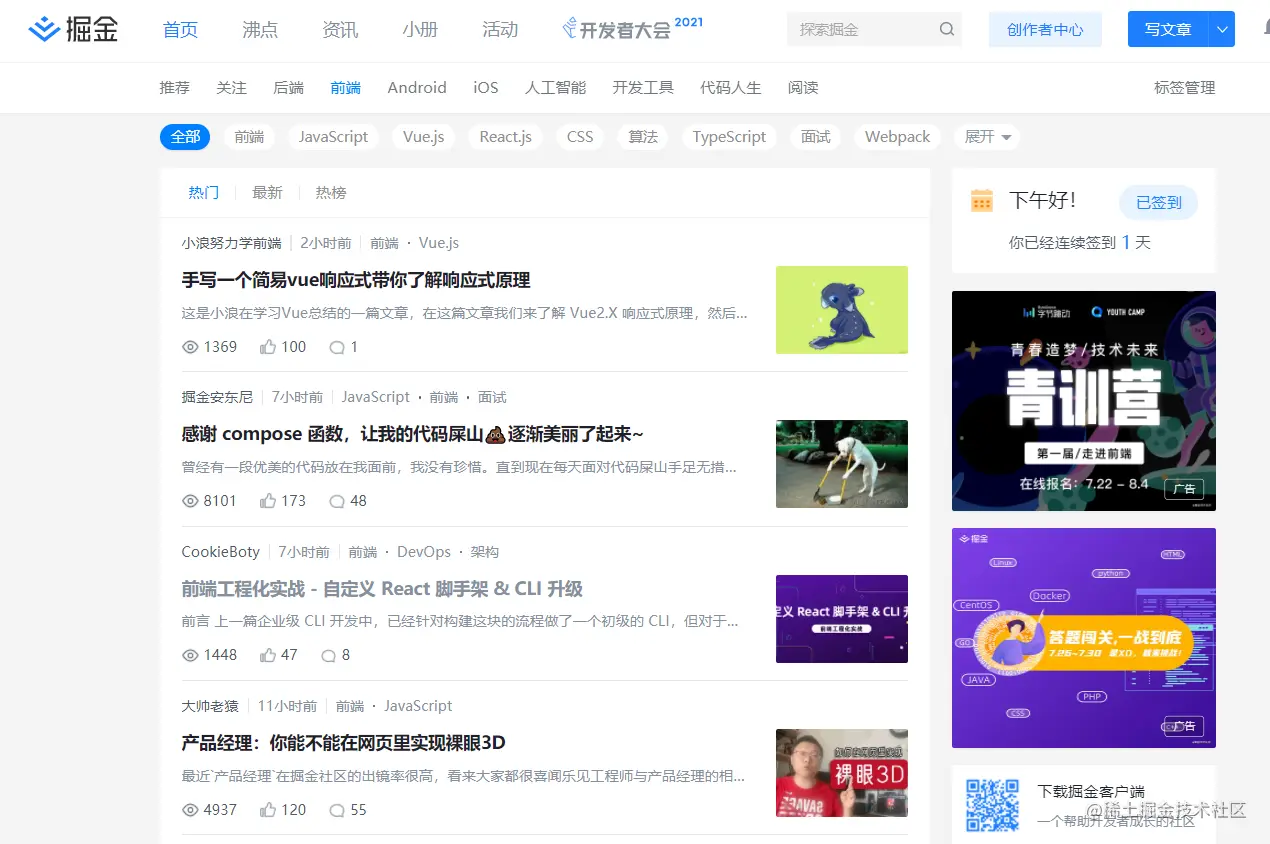Sort articles by 热榜
The height and width of the screenshot is (844, 1270).
331,192
